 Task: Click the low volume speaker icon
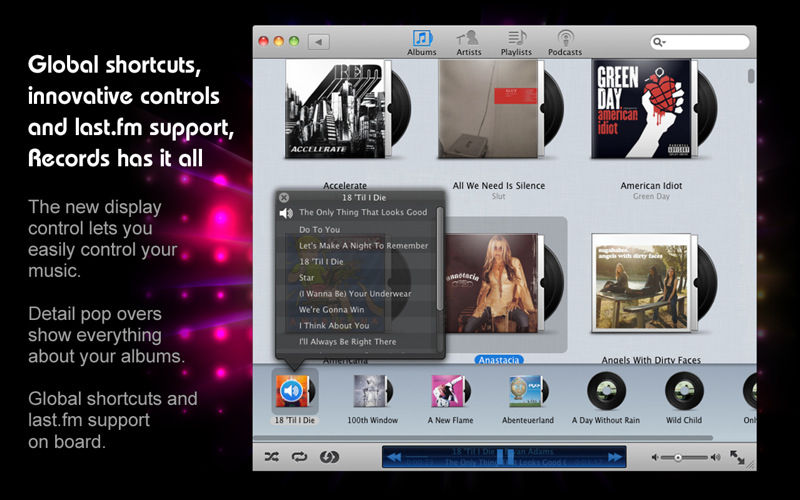click(x=655, y=458)
